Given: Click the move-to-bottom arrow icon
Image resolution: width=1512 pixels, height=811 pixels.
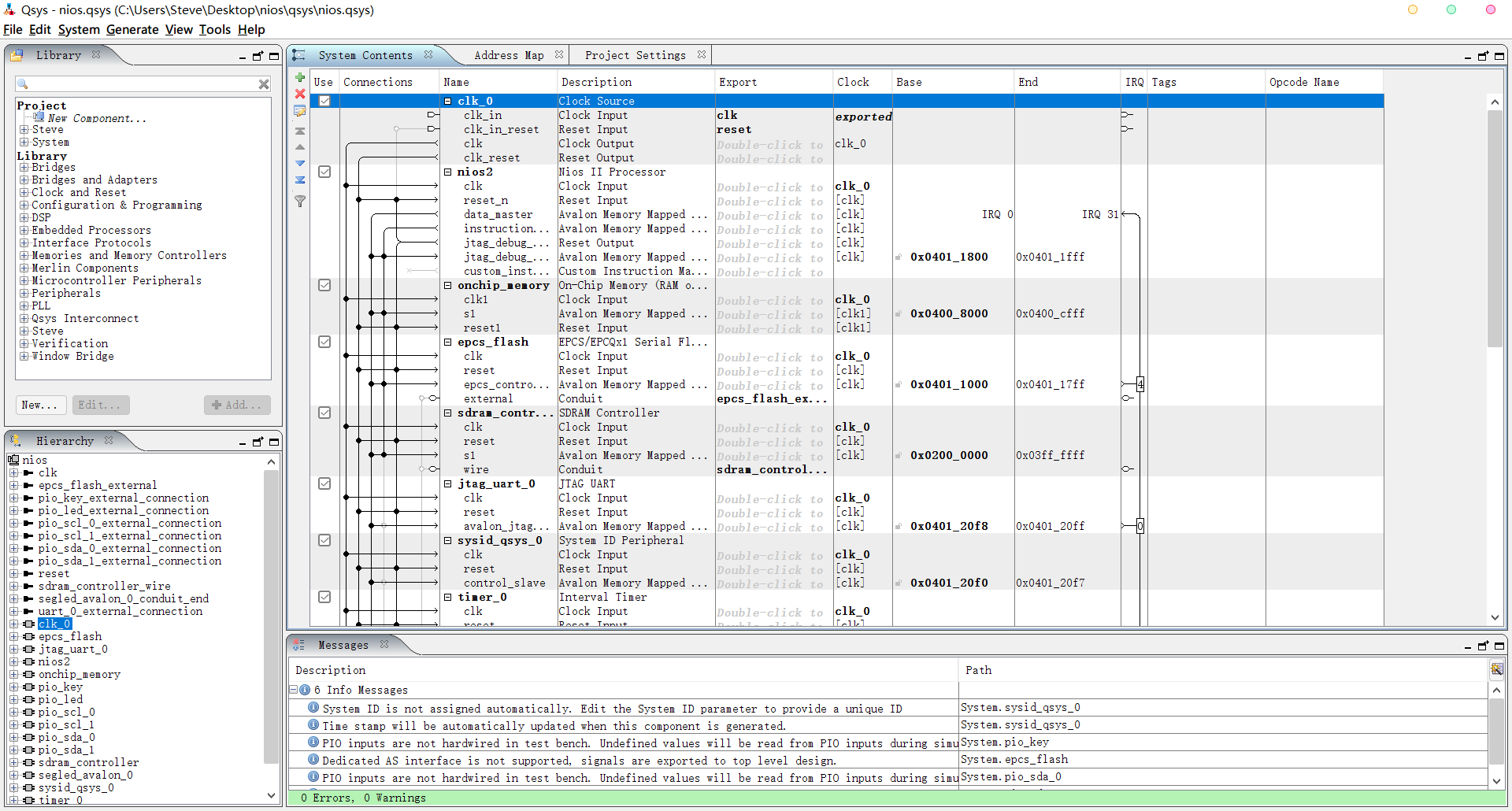Looking at the screenshot, I should click(300, 180).
